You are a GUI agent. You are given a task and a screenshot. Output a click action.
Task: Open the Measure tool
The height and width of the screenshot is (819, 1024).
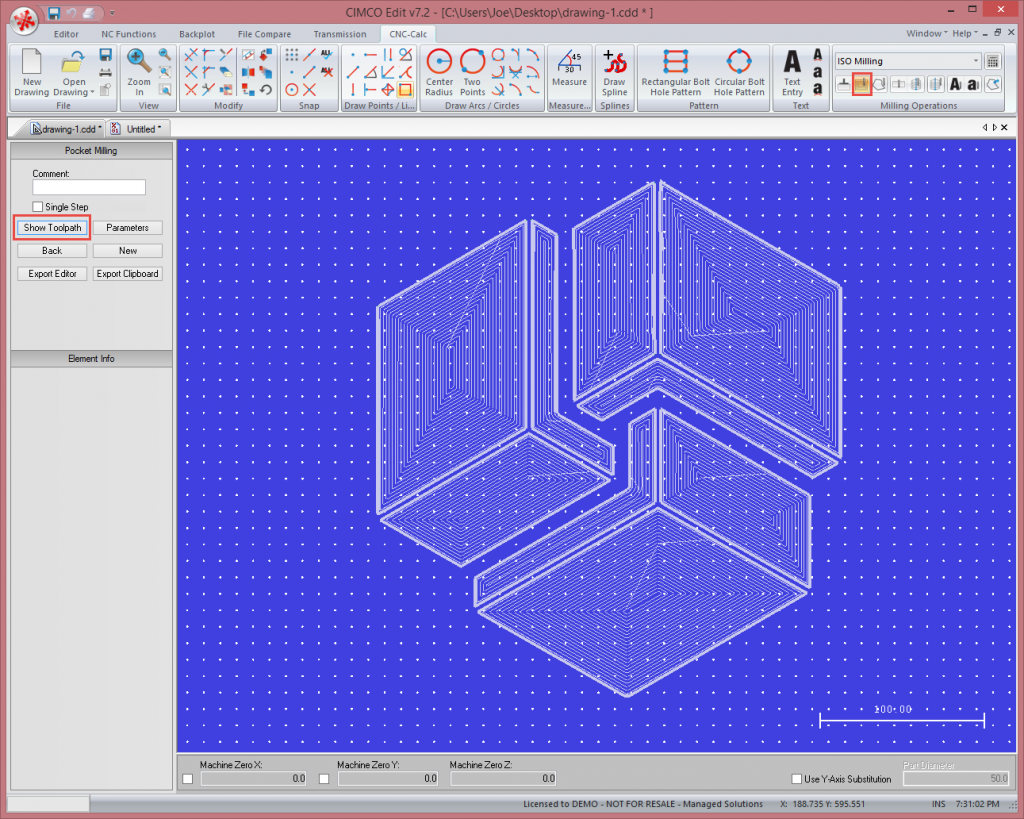570,69
